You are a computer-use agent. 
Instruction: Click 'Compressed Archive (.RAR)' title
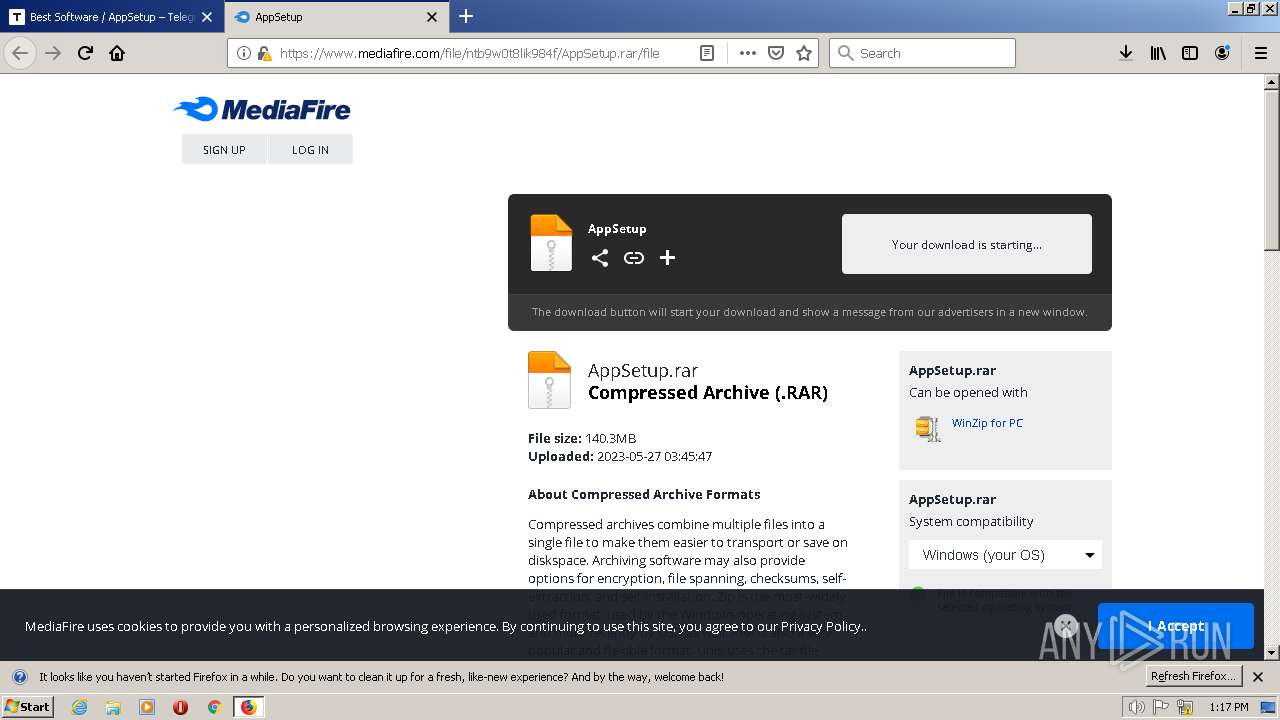tap(708, 393)
